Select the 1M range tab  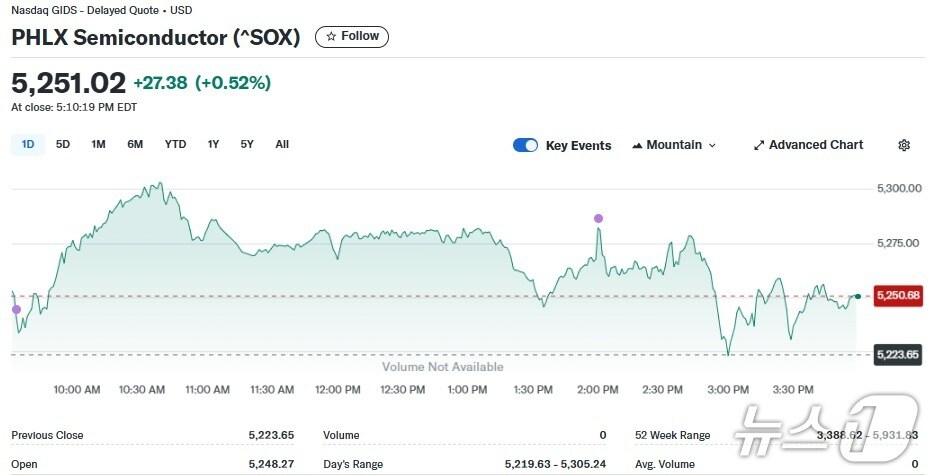coord(98,144)
